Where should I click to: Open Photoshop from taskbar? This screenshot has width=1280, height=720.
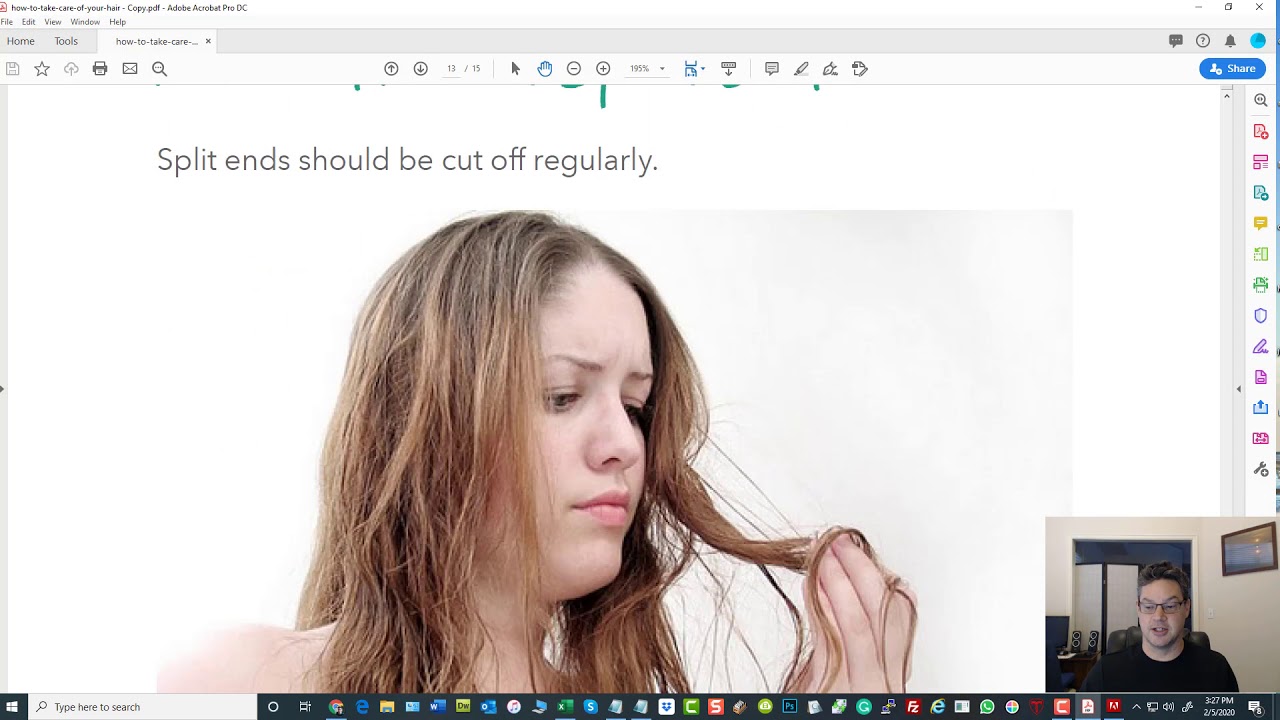coord(790,707)
